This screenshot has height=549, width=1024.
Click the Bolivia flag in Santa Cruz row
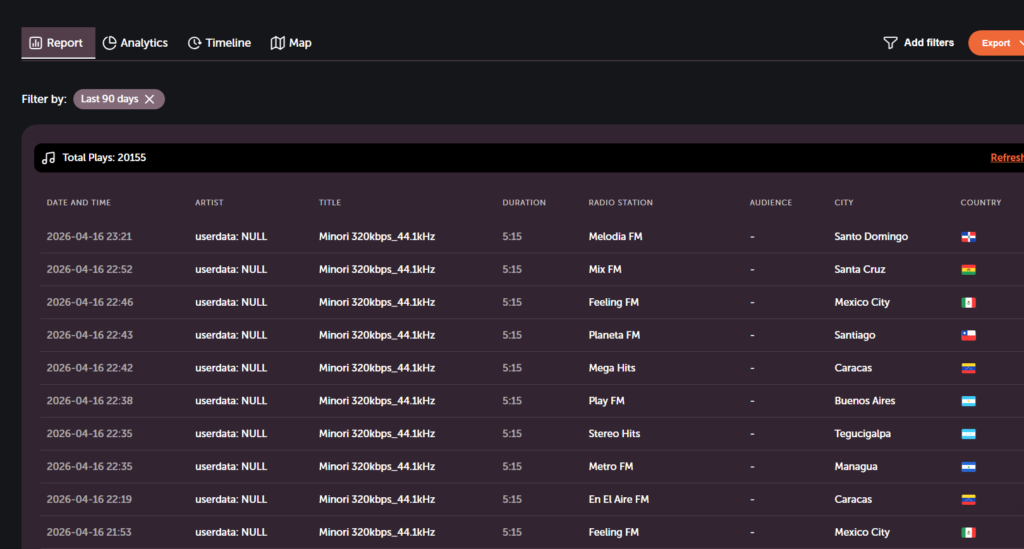(x=968, y=270)
